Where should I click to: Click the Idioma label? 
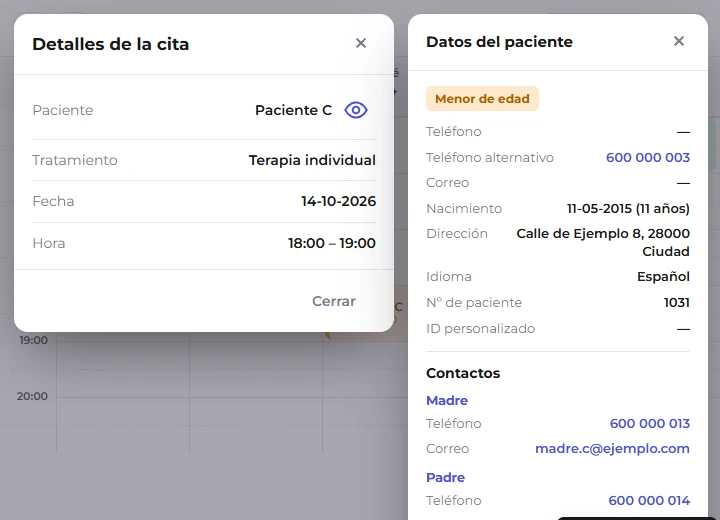click(449, 277)
